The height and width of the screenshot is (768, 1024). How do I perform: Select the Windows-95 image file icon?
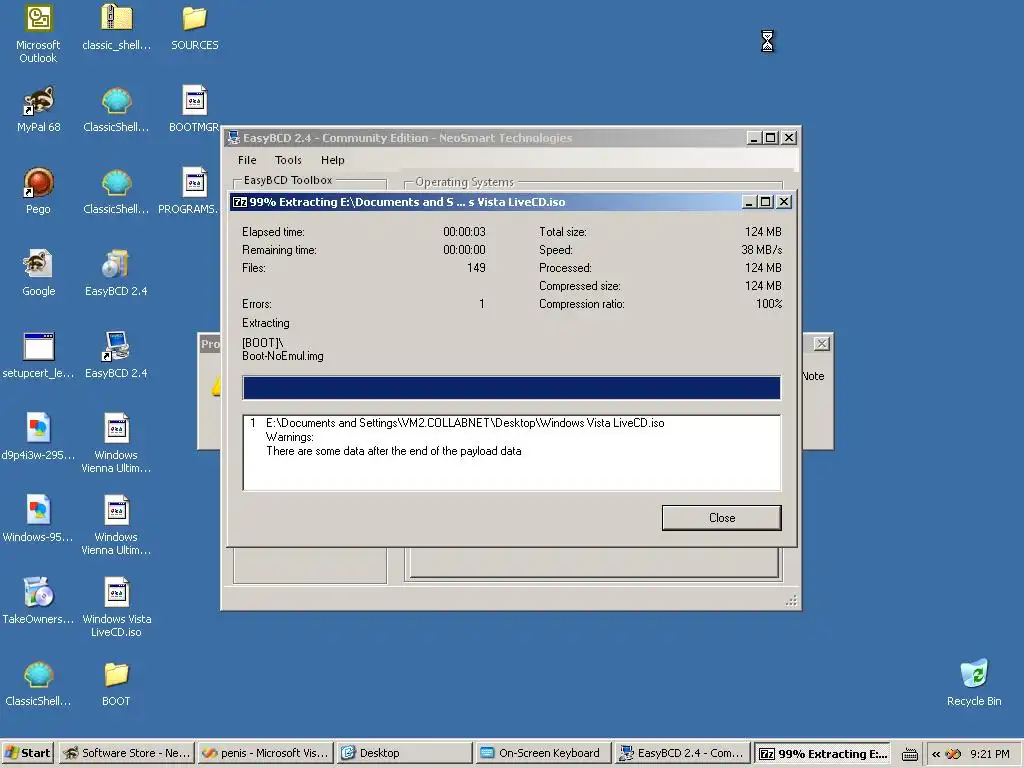coord(39,519)
